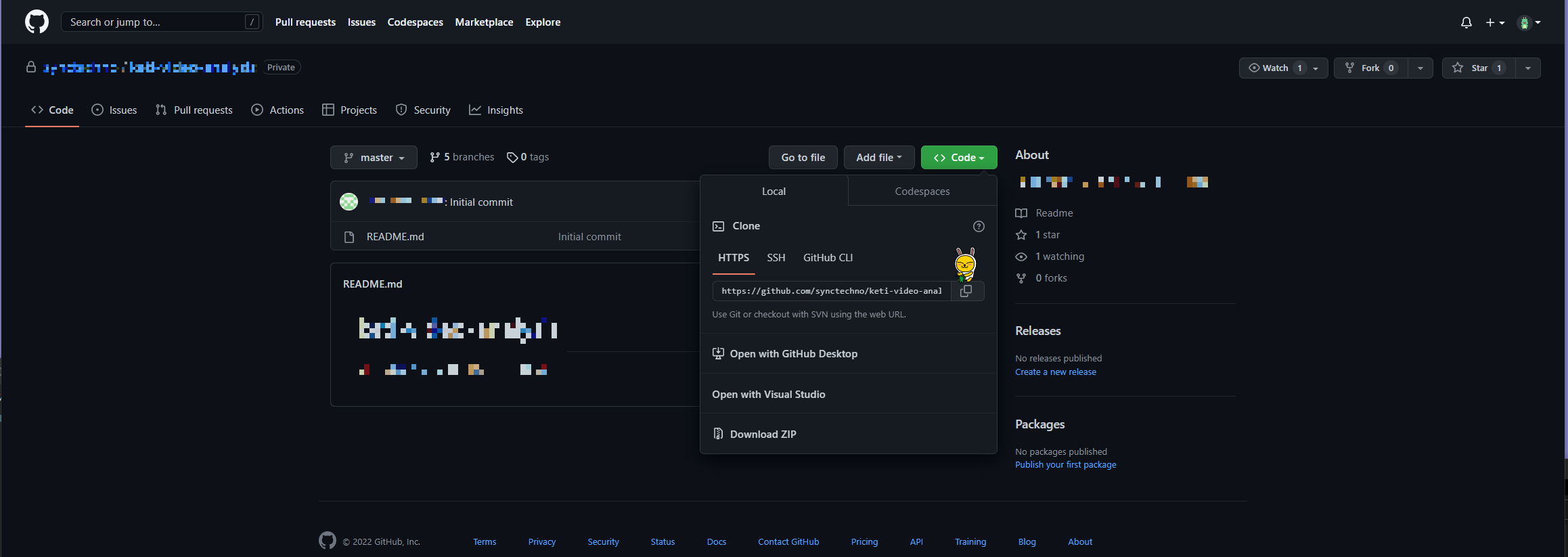This screenshot has width=1568, height=557.
Task: Select the SSH clone option
Action: point(776,258)
